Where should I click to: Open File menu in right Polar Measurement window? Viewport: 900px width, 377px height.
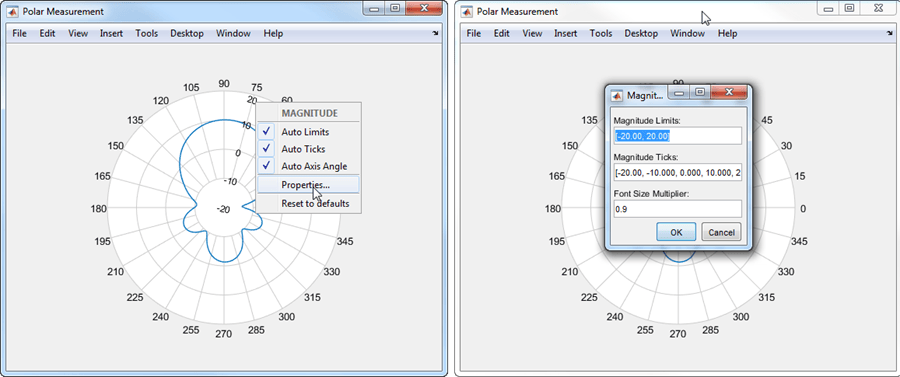point(474,33)
